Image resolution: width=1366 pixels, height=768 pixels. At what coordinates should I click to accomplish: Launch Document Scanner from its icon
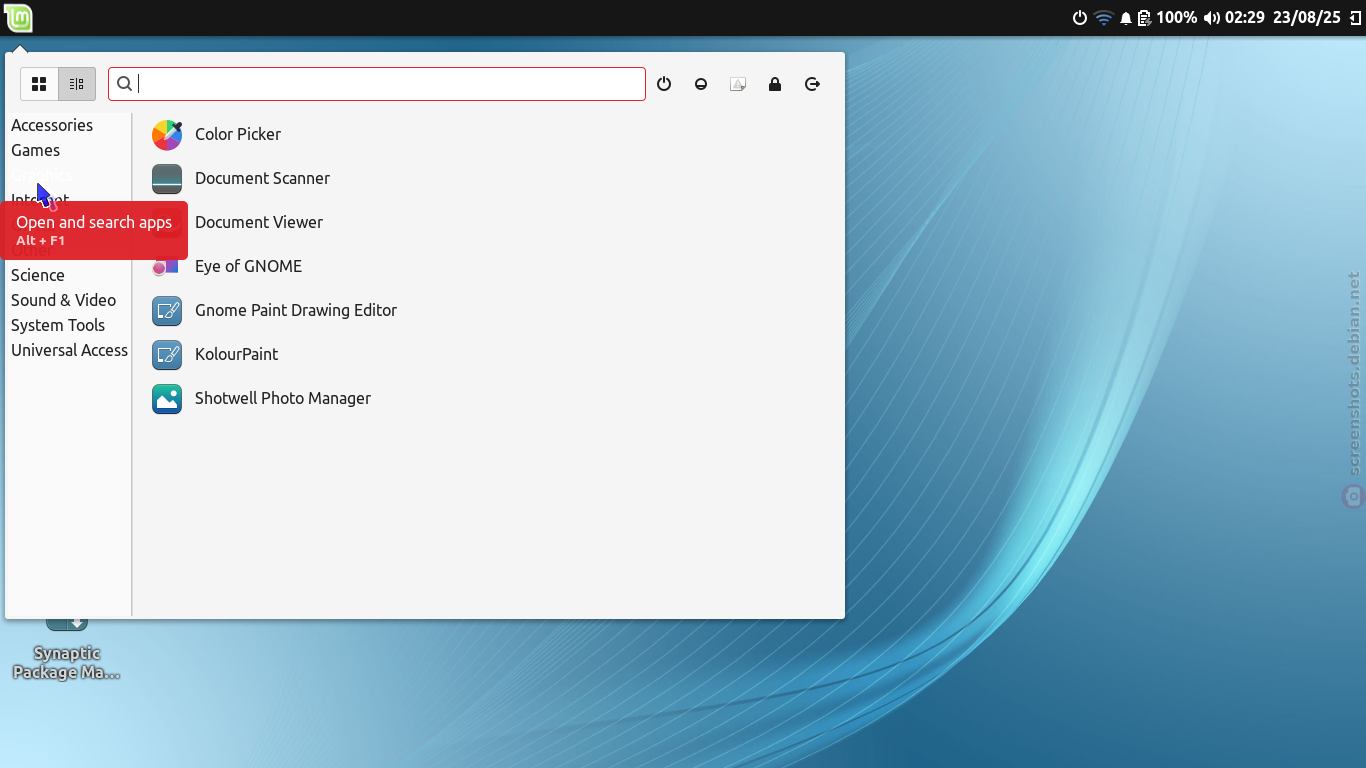[x=167, y=179]
